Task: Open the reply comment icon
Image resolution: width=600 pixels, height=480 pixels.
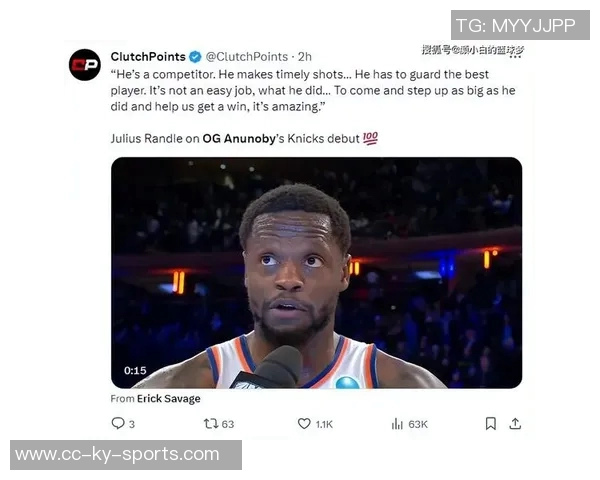Action: click(117, 423)
